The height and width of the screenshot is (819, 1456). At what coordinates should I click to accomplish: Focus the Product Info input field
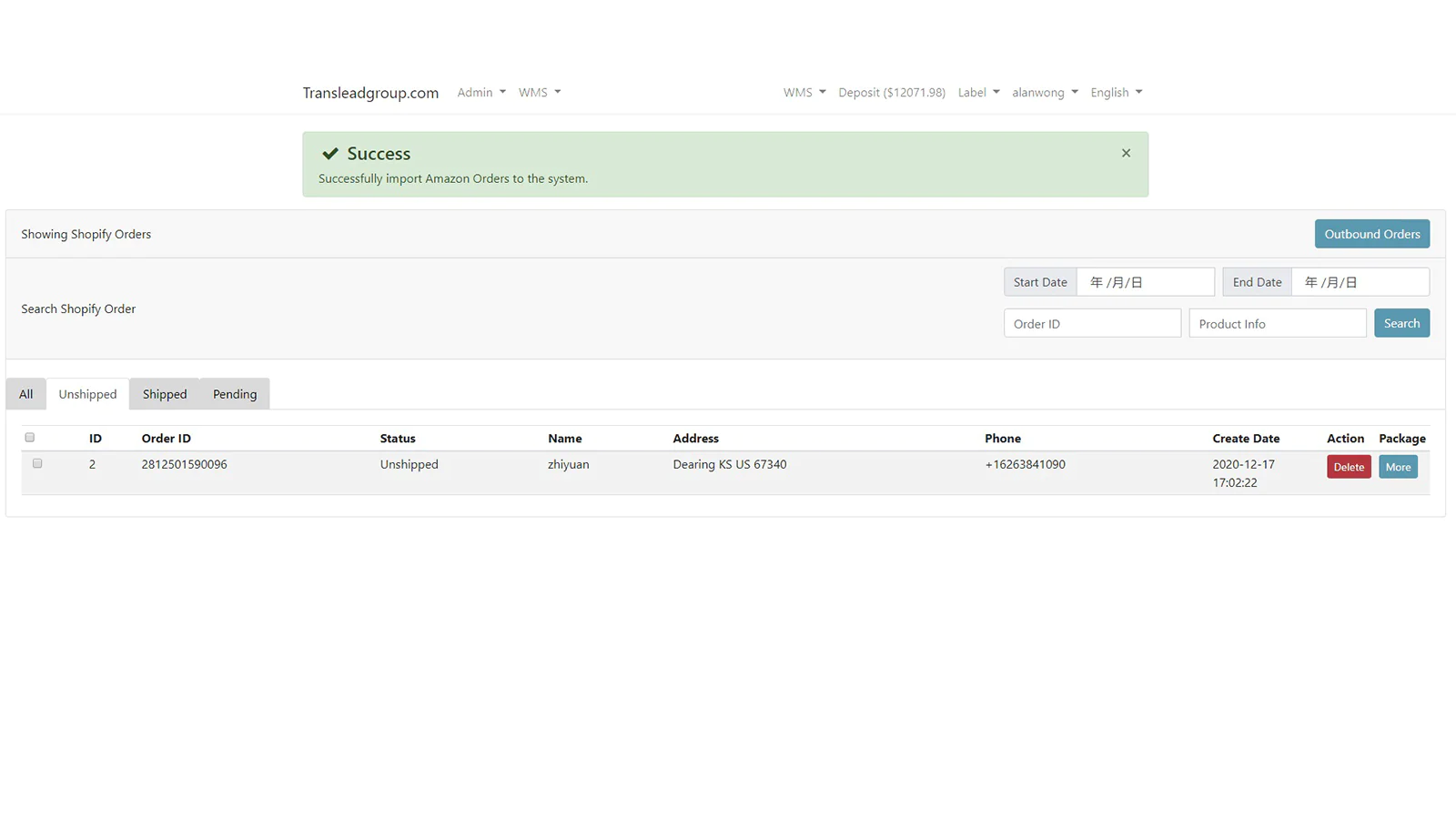pos(1277,324)
